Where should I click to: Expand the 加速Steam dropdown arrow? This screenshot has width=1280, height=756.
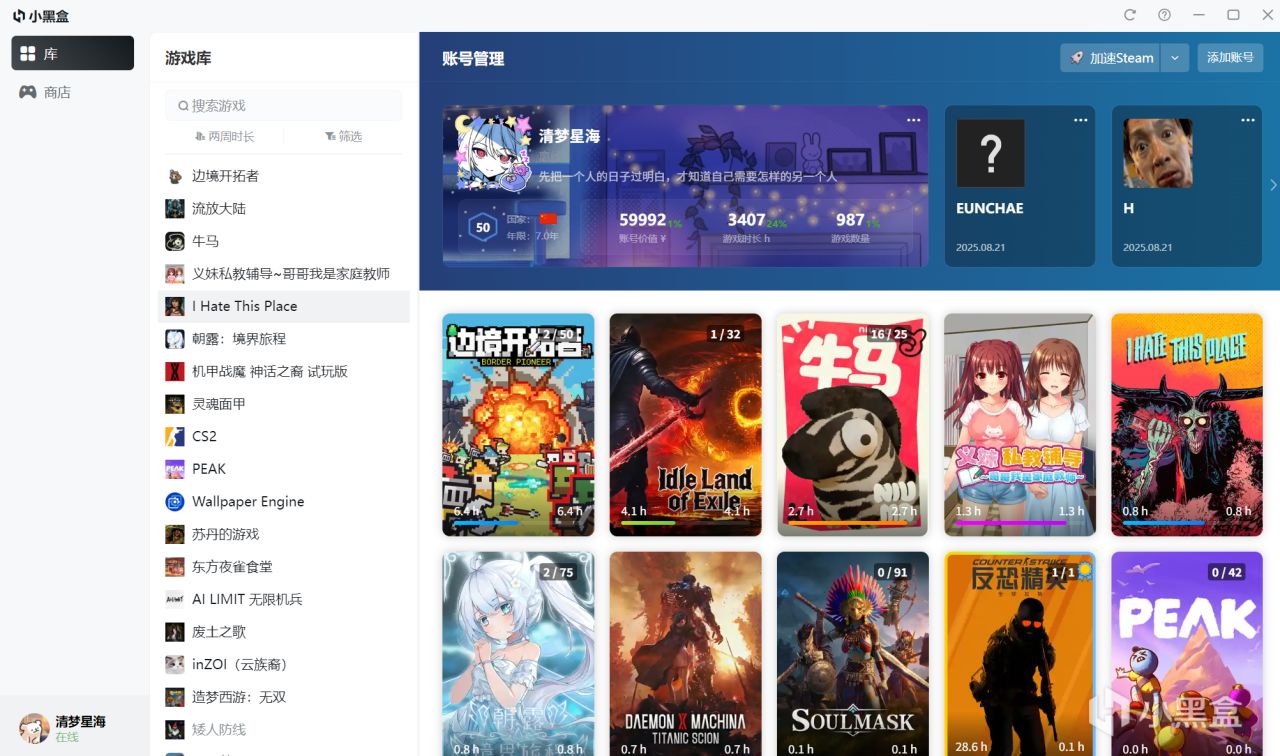[x=1175, y=58]
